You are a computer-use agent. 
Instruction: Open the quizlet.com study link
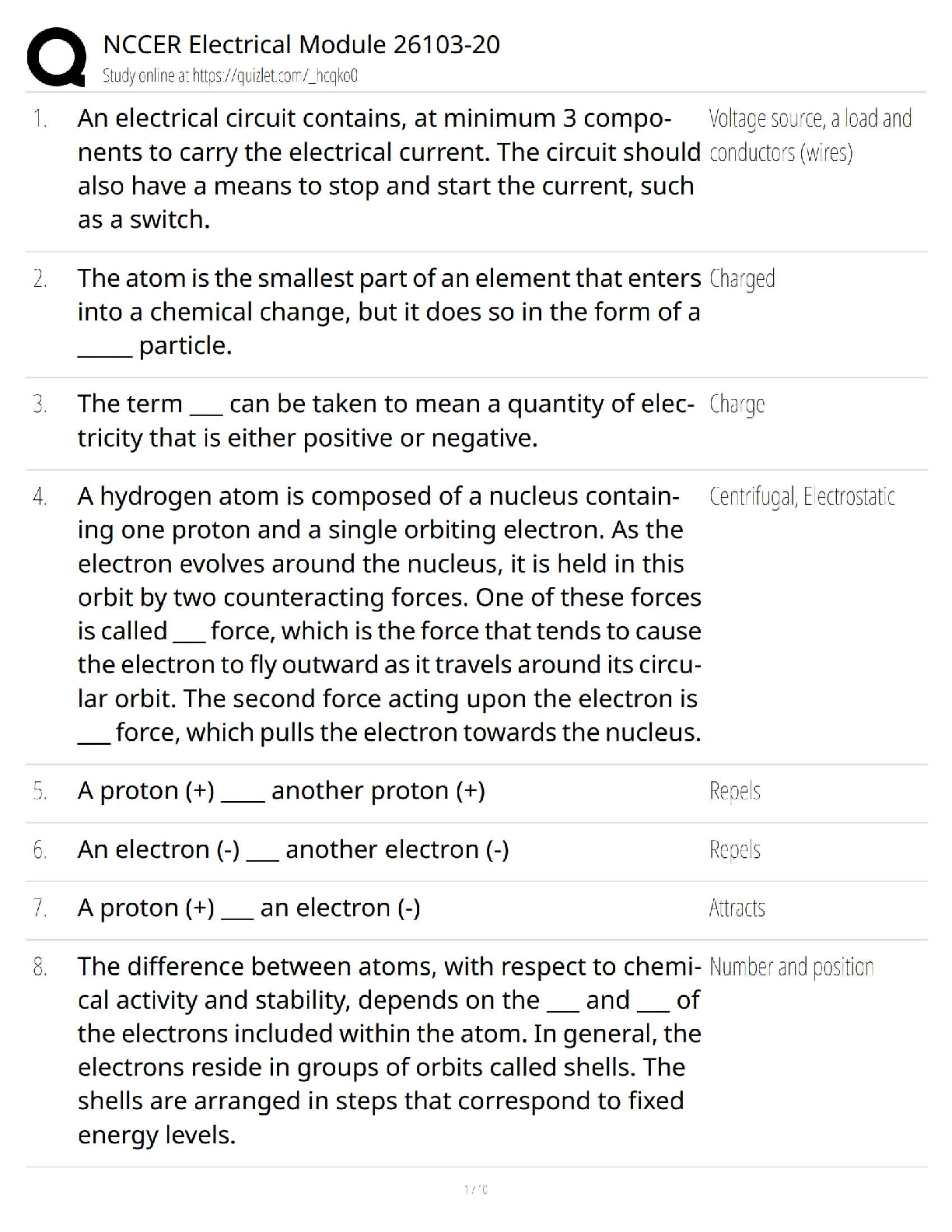(230, 75)
